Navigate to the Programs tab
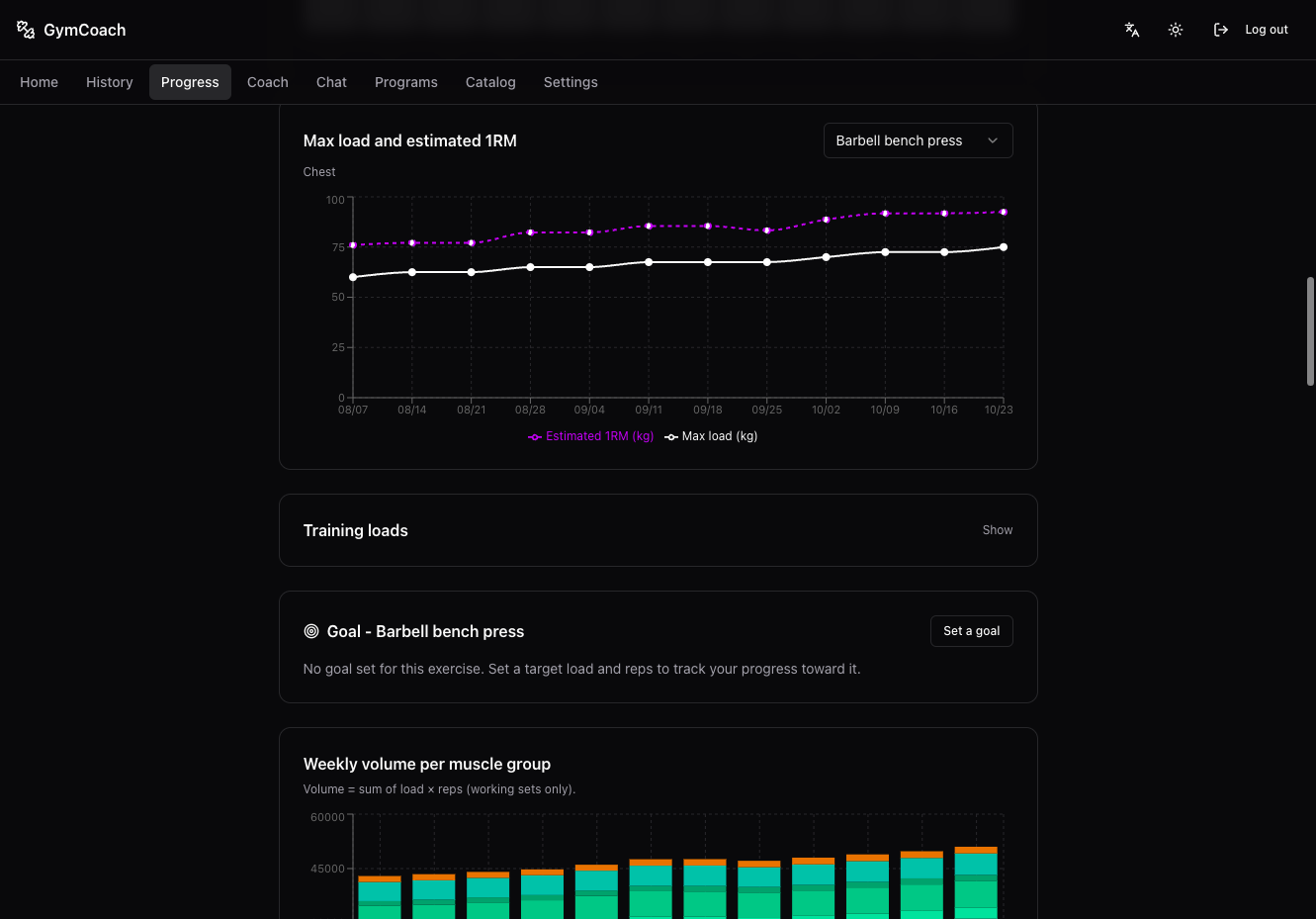Viewport: 1316px width, 919px height. [406, 82]
